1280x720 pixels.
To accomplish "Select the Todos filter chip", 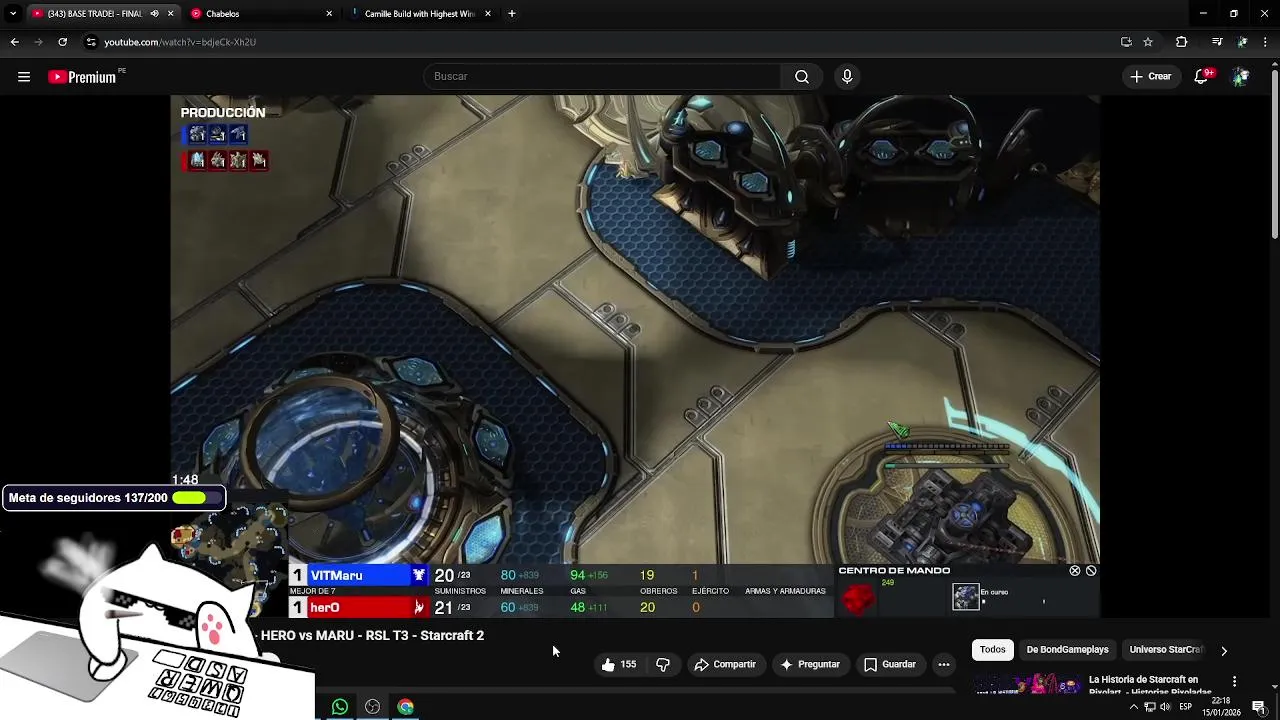I will click(992, 650).
